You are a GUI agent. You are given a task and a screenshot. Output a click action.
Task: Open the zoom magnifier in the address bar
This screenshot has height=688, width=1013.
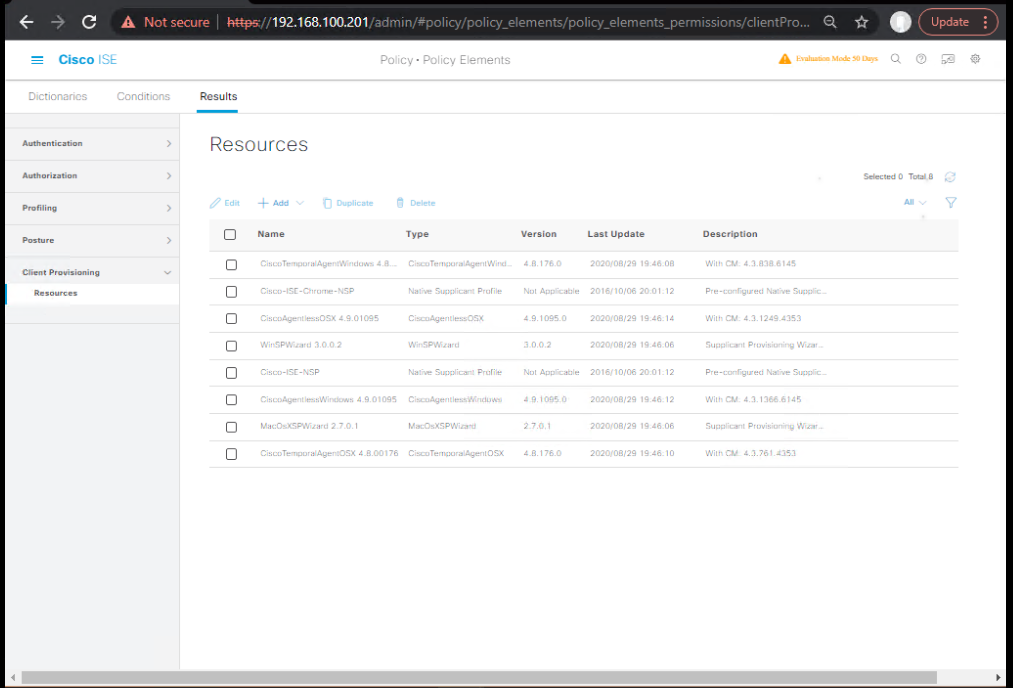coord(830,22)
